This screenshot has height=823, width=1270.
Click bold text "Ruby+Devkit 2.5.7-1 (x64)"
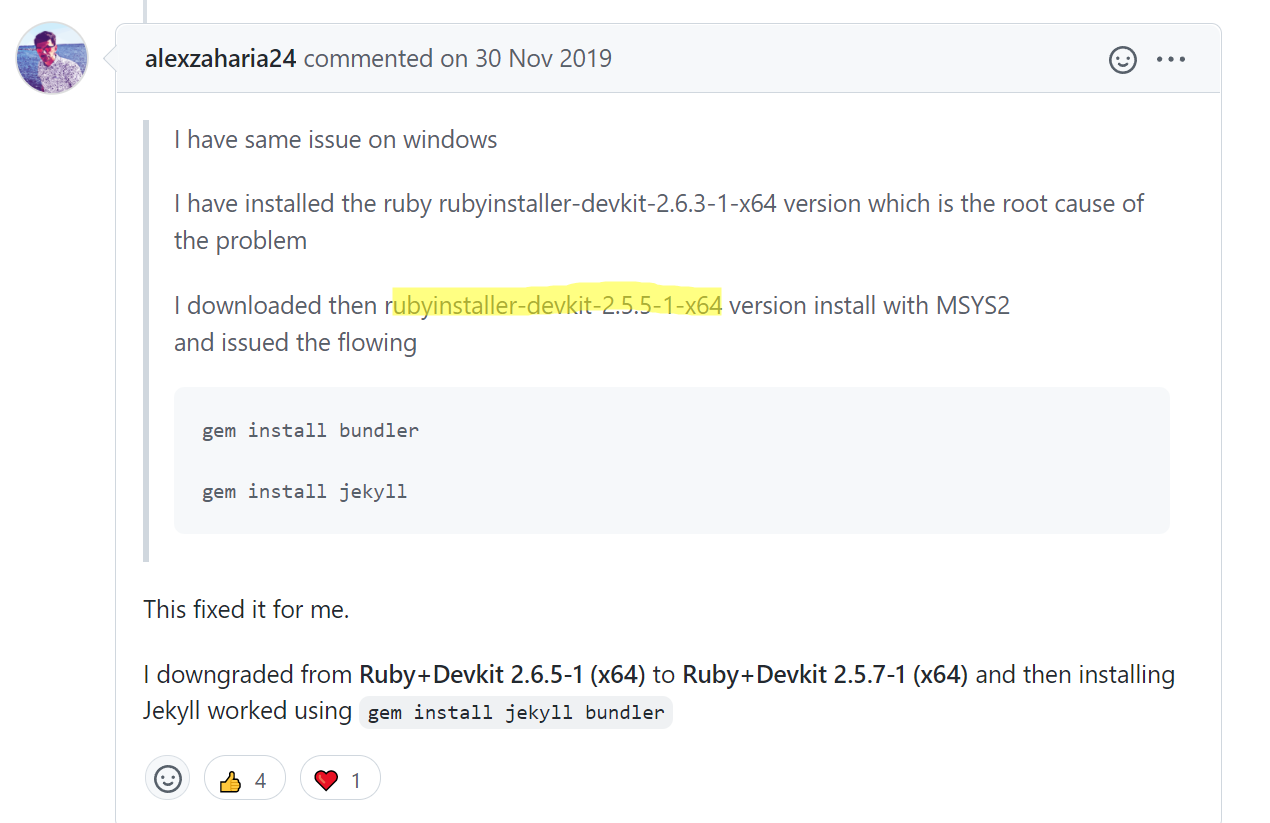[825, 675]
